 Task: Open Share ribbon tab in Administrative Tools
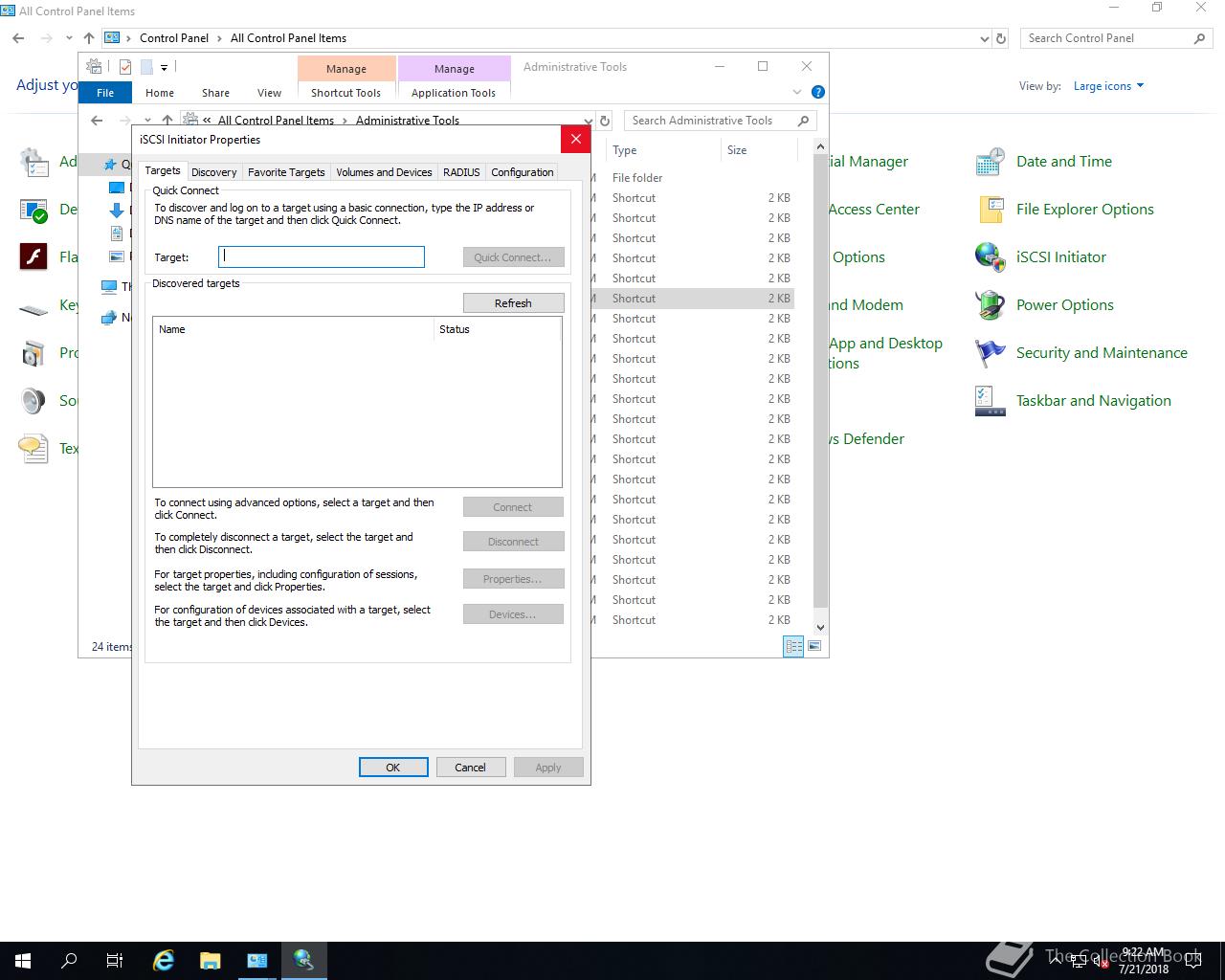coord(215,93)
